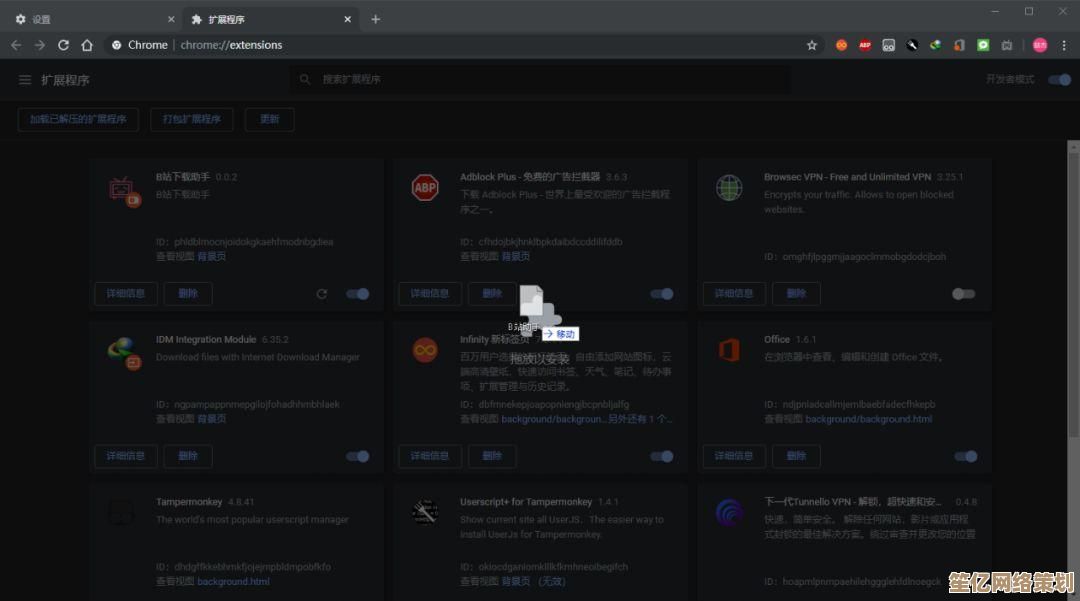
Task: Open 详细信息 for IDM Integration Module
Action: 126,456
